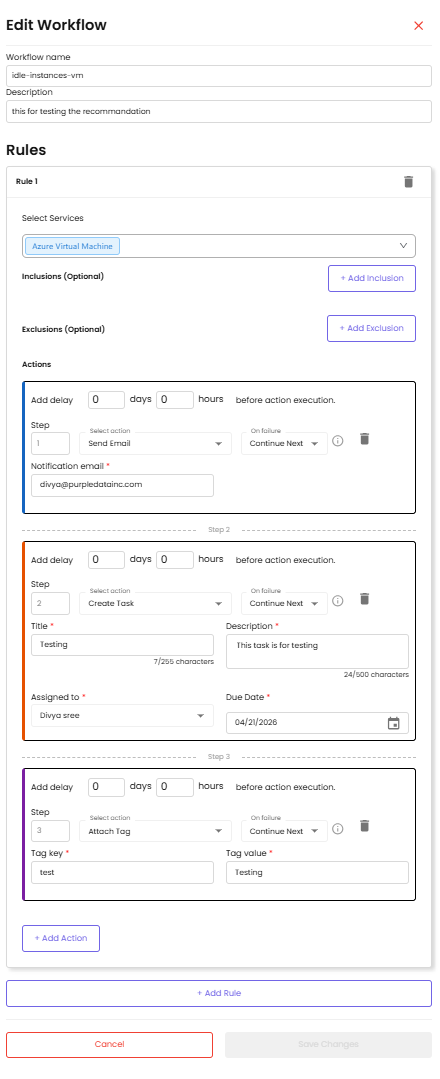
Task: Show info for Send Email on-failure option
Action: click(x=337, y=441)
